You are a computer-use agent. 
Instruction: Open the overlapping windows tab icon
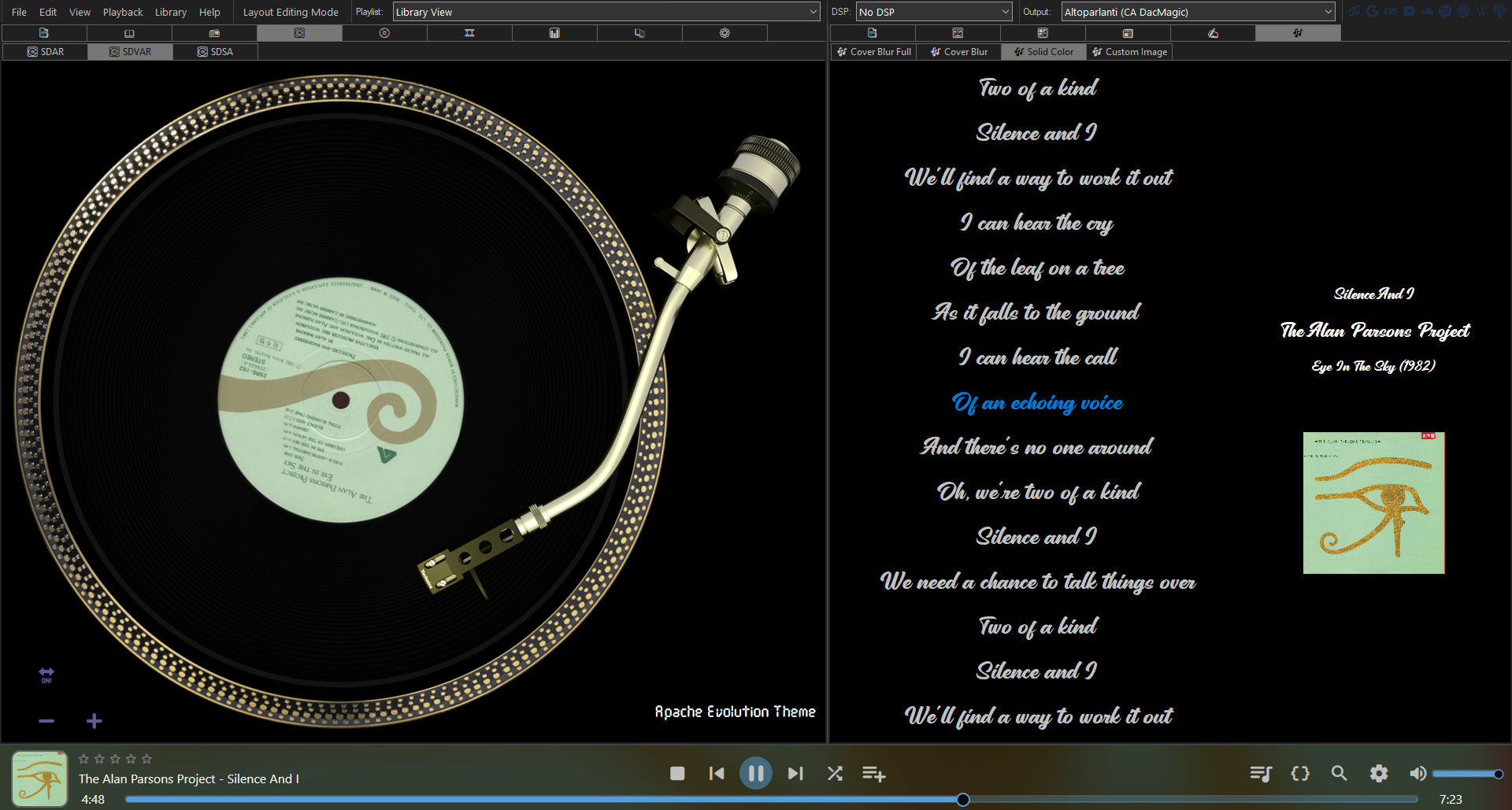point(639,33)
